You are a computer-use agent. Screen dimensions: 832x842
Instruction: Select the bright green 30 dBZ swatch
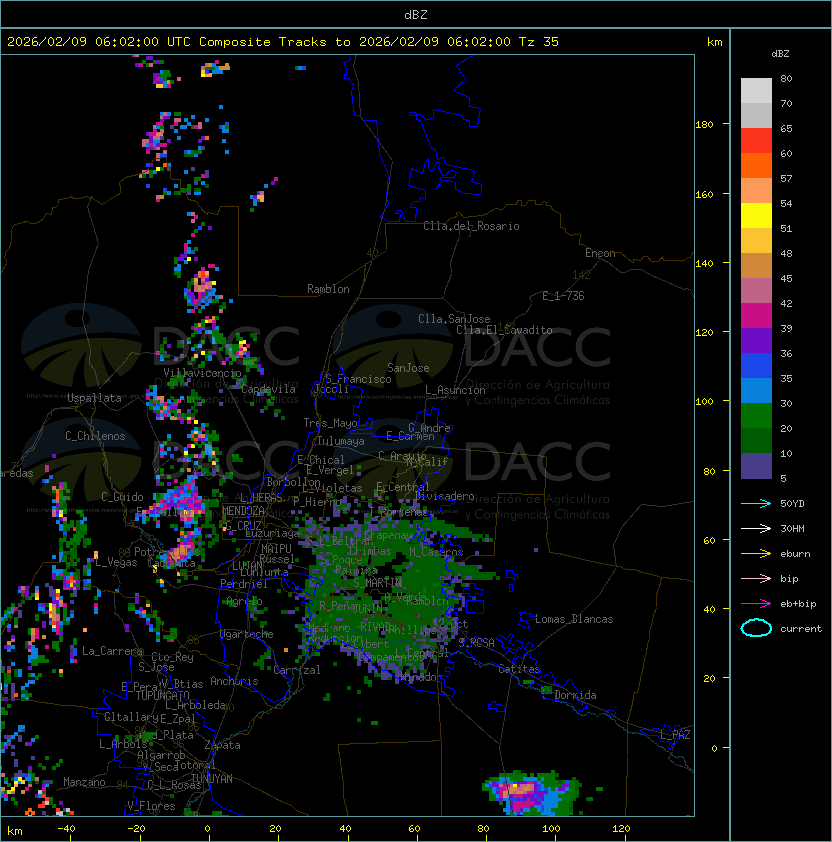(x=756, y=415)
